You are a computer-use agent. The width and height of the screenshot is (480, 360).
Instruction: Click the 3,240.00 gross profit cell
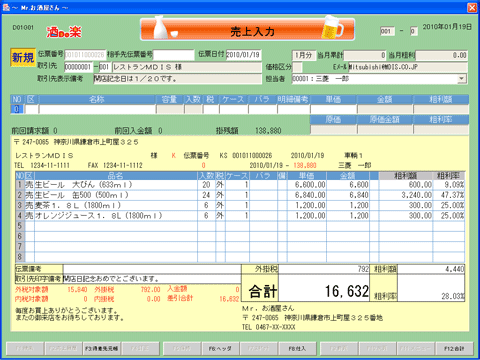[406, 195]
